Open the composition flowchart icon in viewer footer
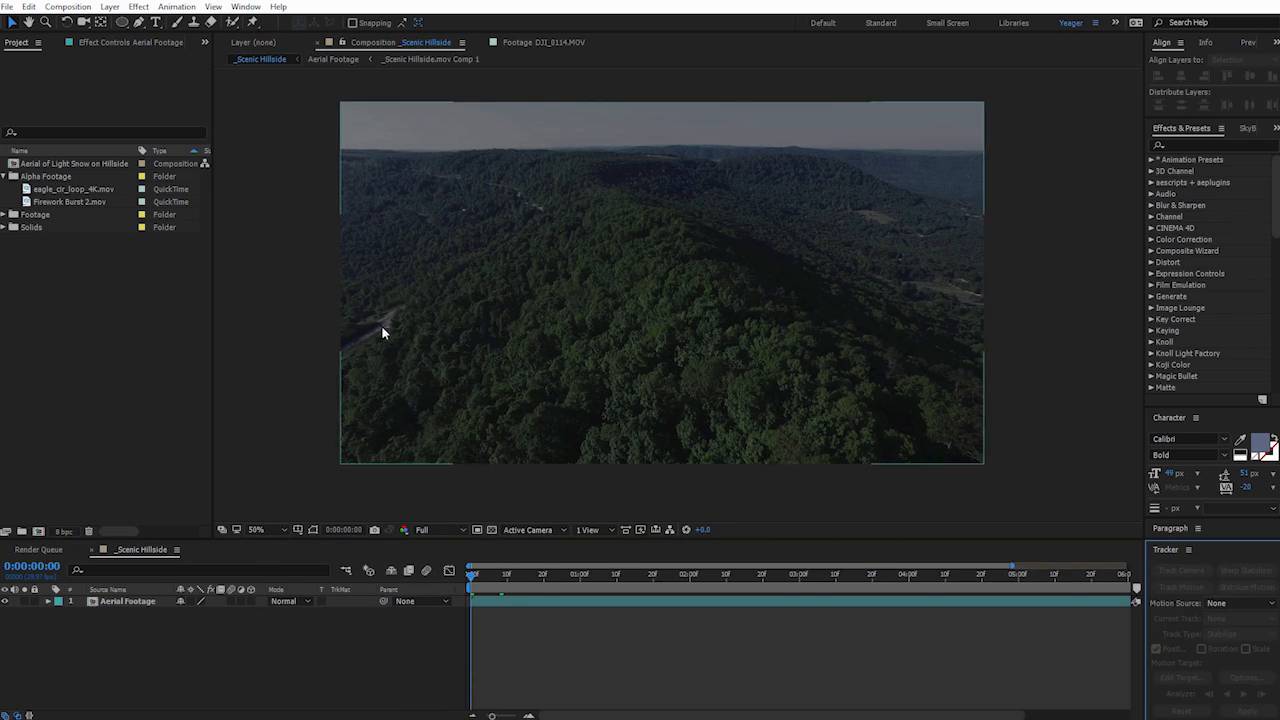This screenshot has width=1280, height=720. (671, 530)
